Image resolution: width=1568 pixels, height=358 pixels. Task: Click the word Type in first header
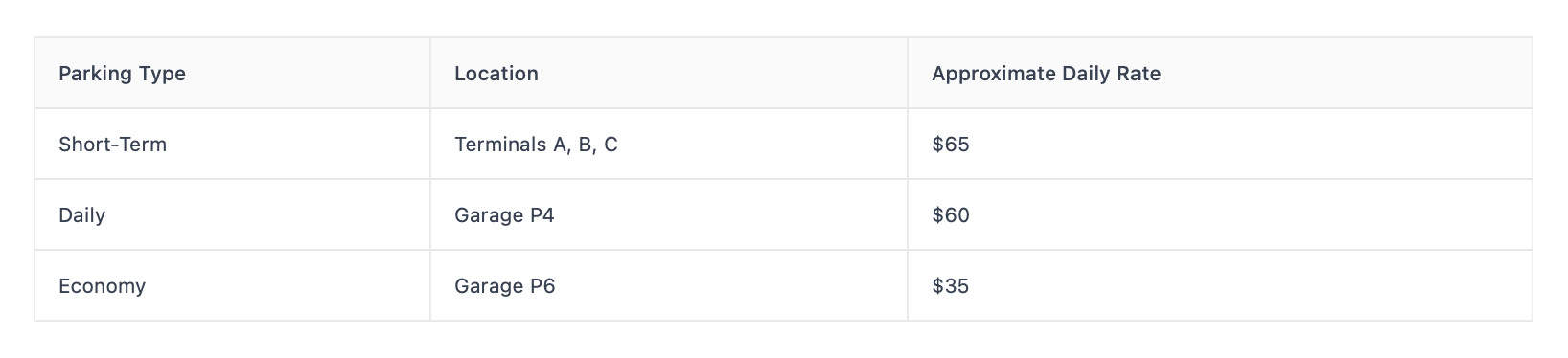(164, 74)
